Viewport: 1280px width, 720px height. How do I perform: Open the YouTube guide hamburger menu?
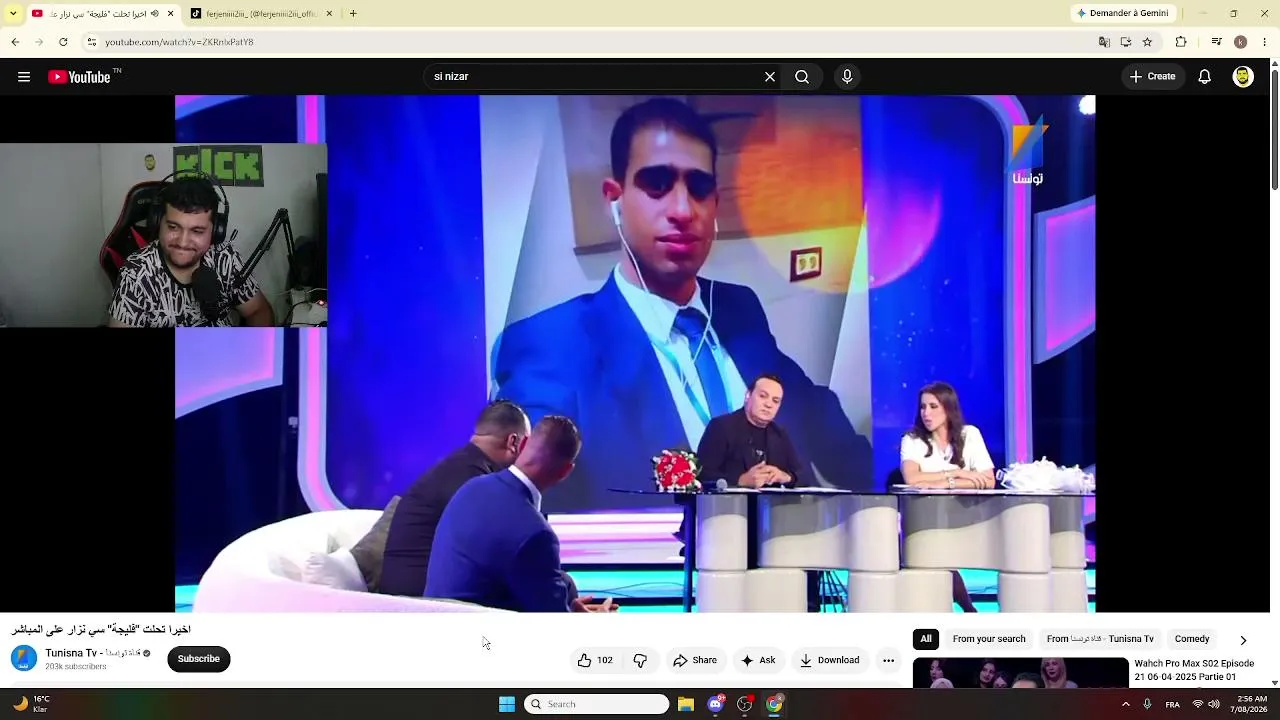coord(24,77)
